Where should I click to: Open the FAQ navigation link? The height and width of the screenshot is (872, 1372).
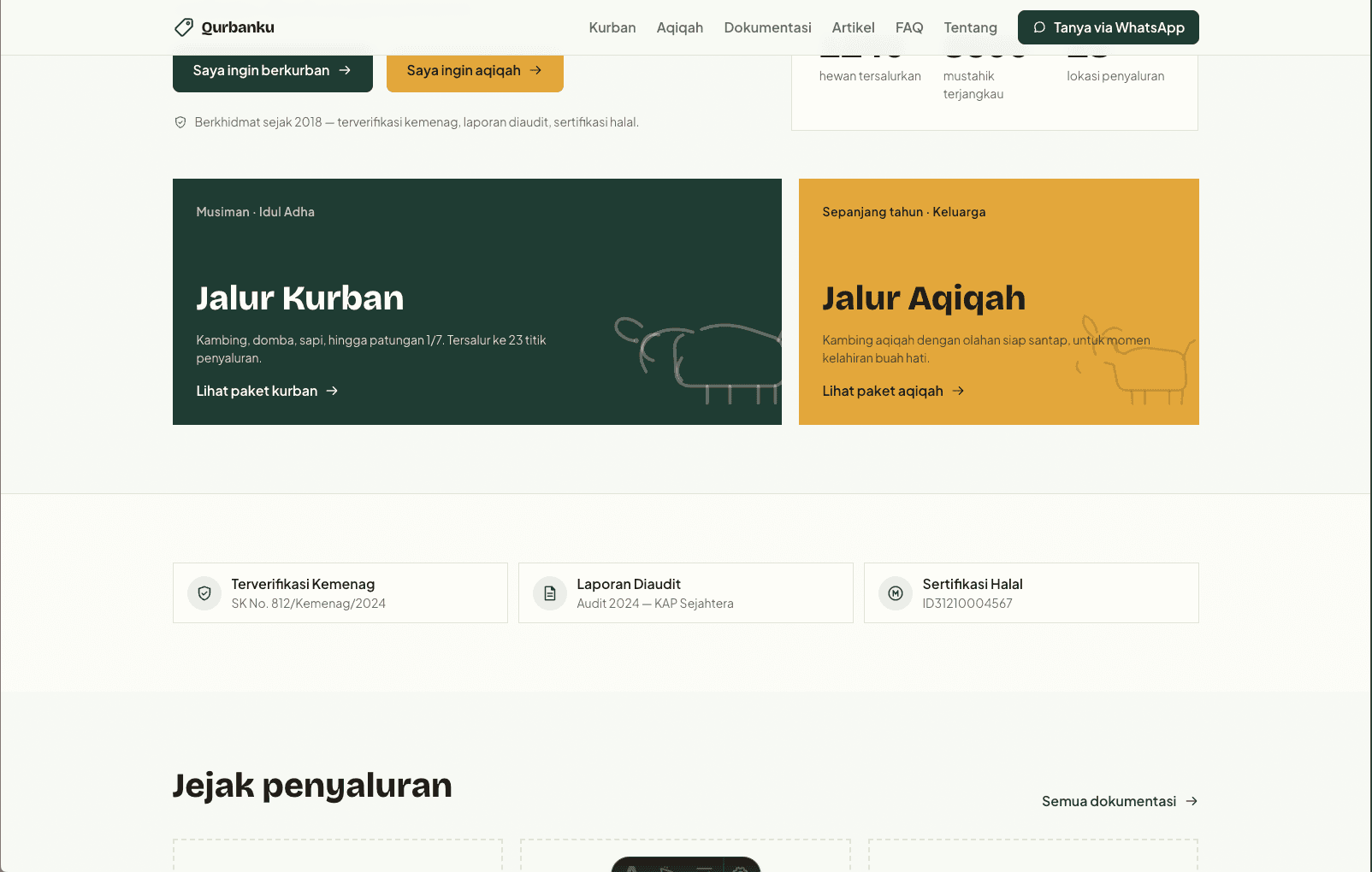tap(909, 27)
